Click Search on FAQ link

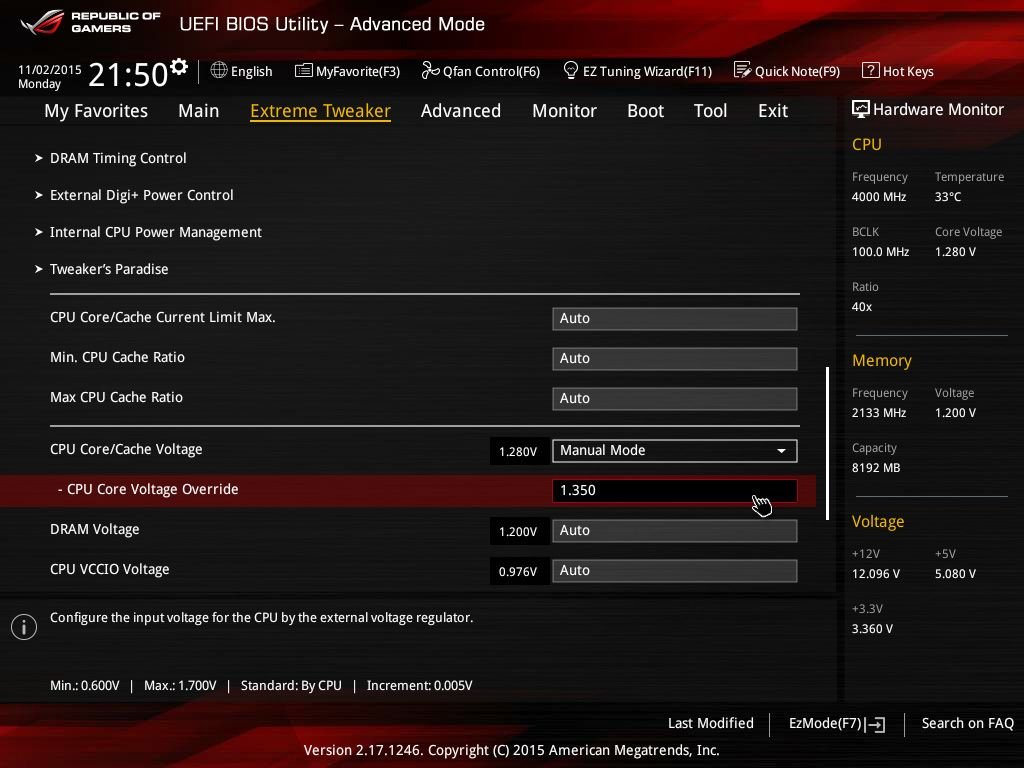click(967, 723)
